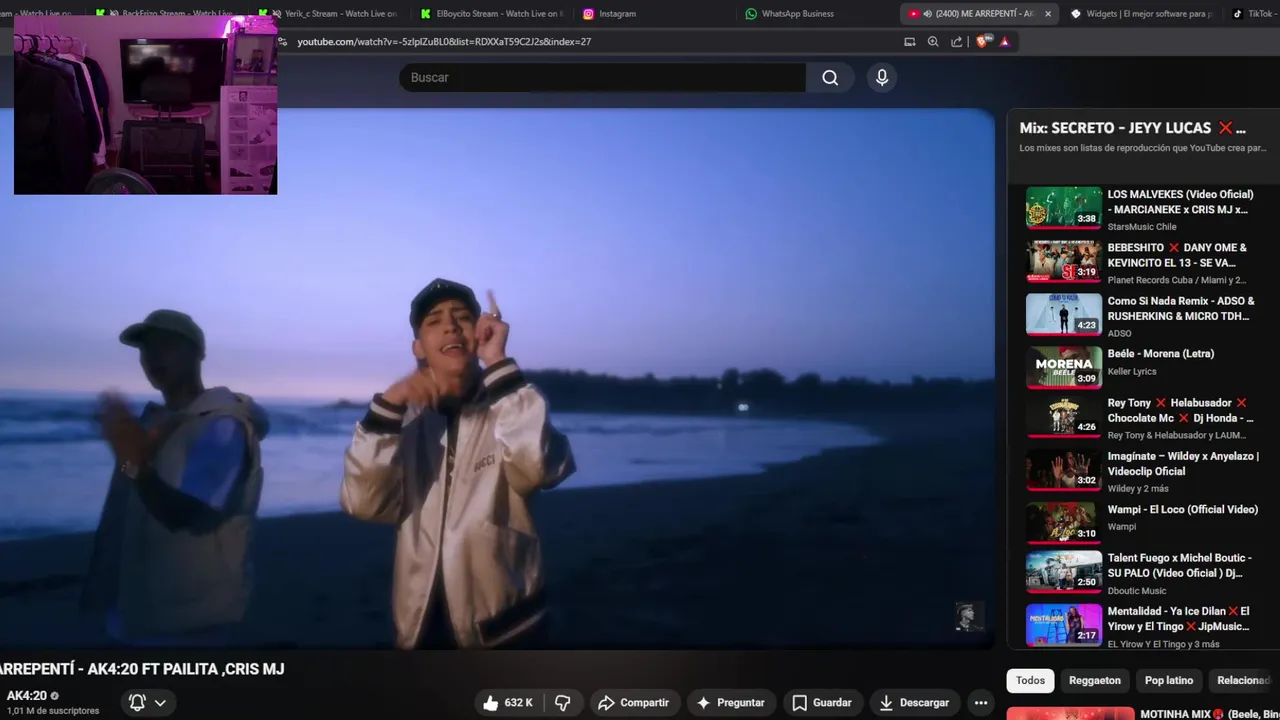Select the Relacionados filter chip
The image size is (1280, 720).
pyautogui.click(x=1244, y=680)
